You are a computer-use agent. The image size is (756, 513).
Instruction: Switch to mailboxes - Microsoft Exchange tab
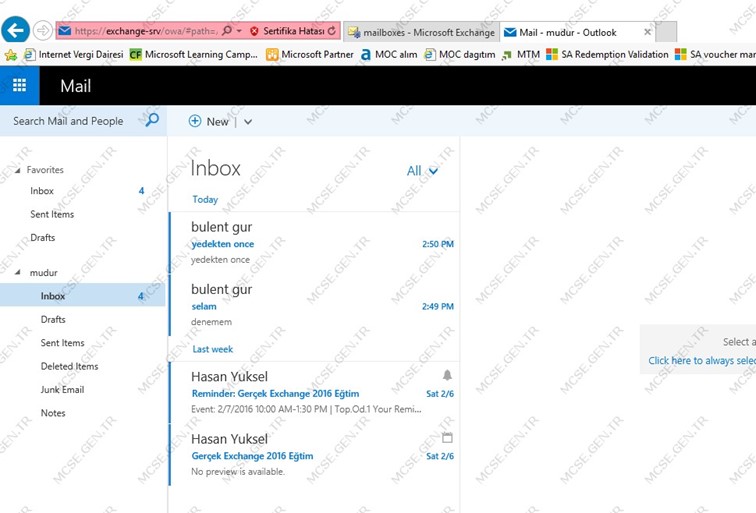pos(421,32)
